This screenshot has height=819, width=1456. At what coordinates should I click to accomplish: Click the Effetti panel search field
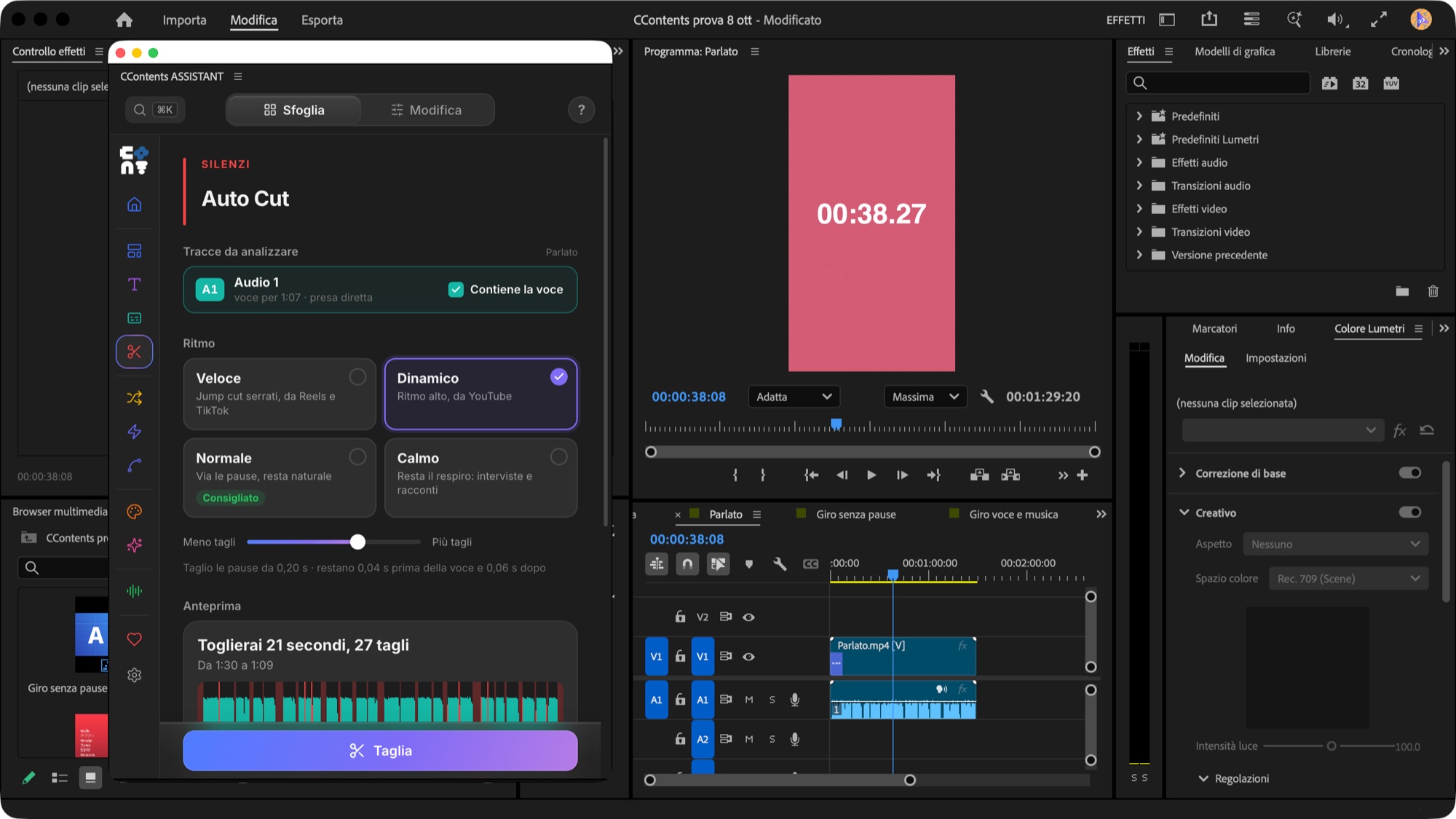click(x=1218, y=83)
